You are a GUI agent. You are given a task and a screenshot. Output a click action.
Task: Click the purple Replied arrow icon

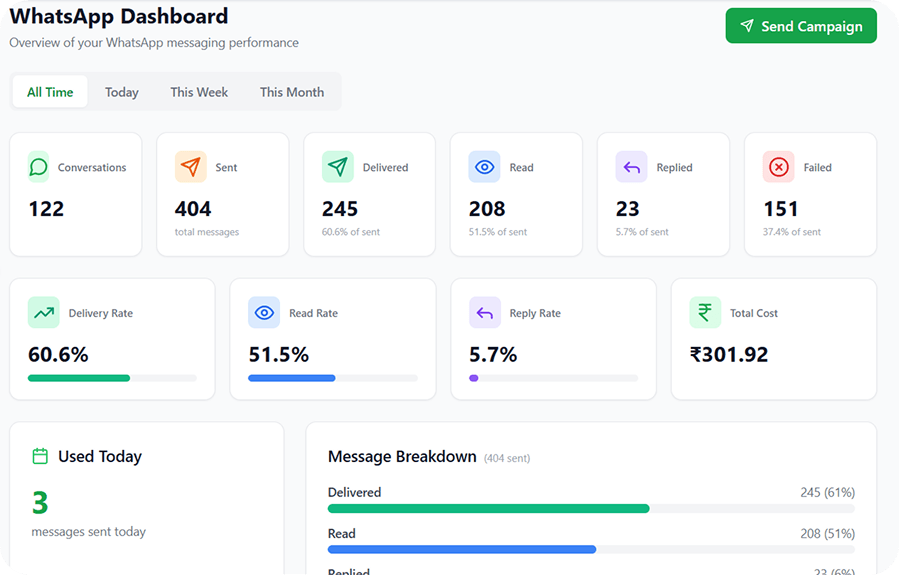click(x=631, y=167)
